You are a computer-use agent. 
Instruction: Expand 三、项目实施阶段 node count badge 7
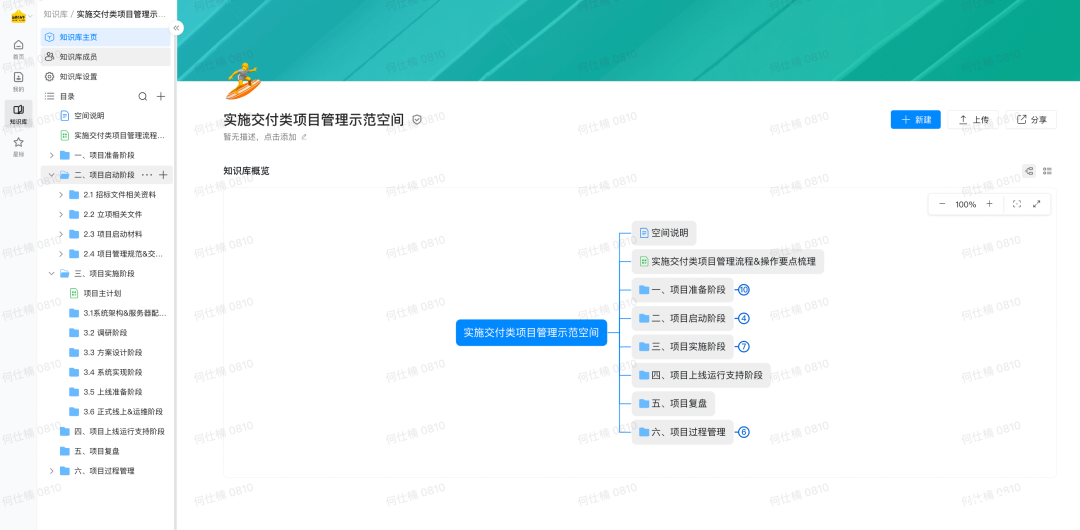(743, 347)
